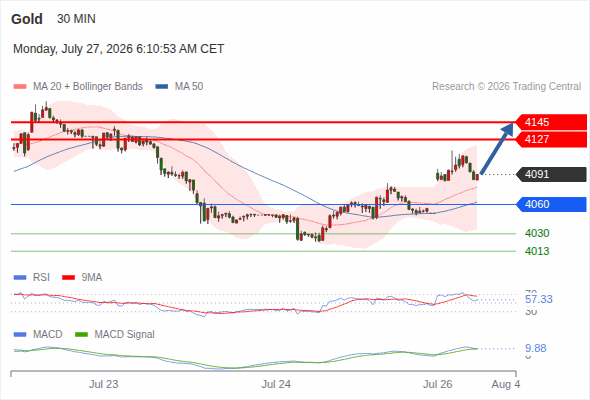
Task: Click the RSI value 57.33 readout
Action: coord(539,299)
